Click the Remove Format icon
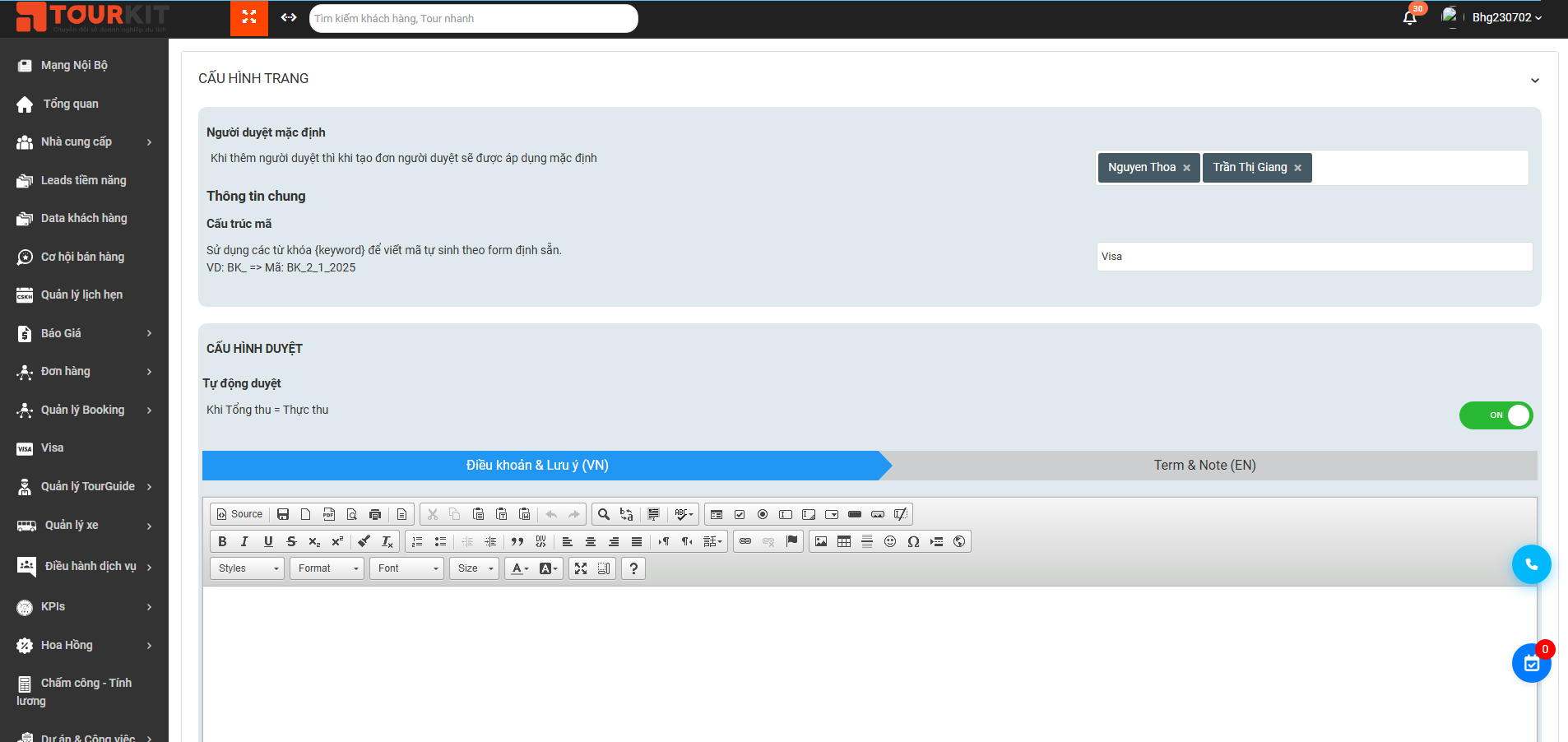Image resolution: width=1568 pixels, height=742 pixels. [387, 541]
